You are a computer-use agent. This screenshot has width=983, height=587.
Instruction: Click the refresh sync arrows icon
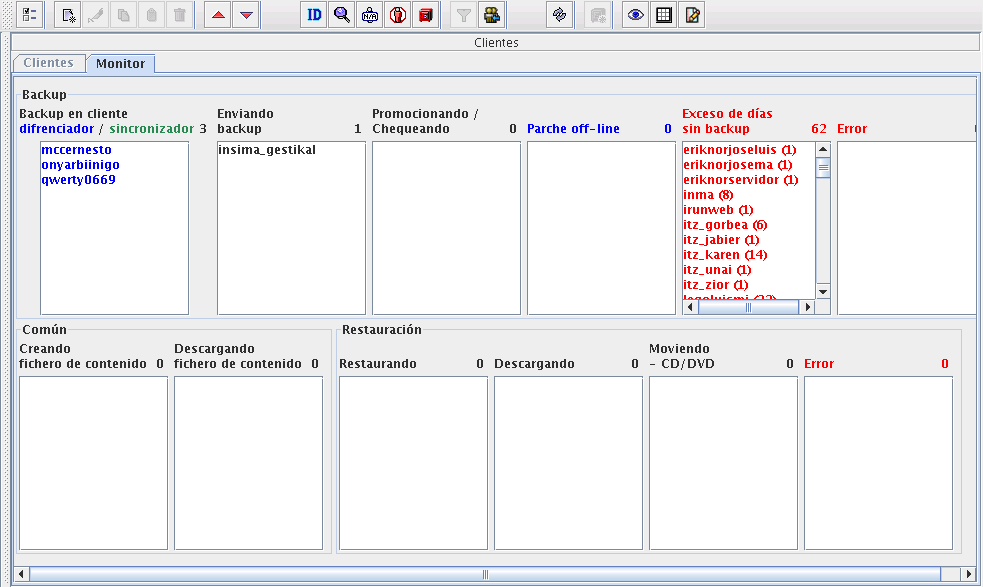pyautogui.click(x=560, y=15)
